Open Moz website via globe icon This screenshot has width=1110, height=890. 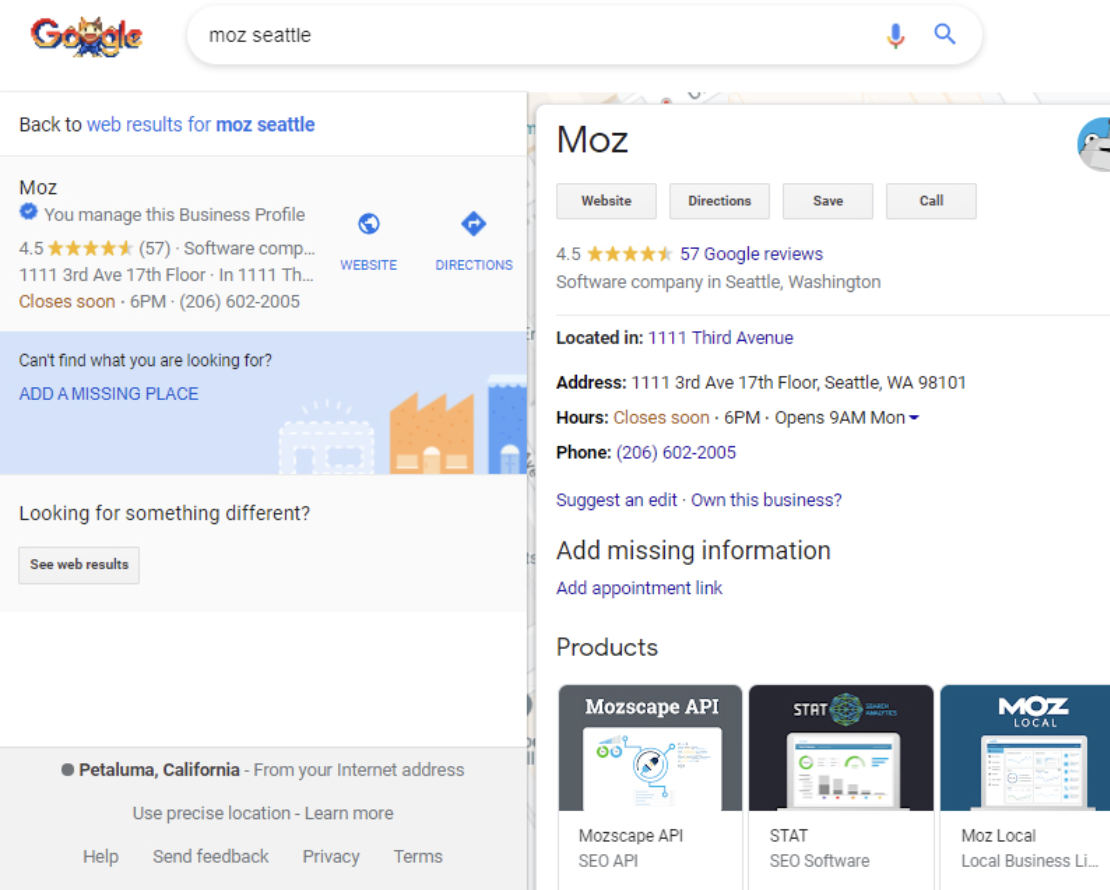tap(369, 224)
